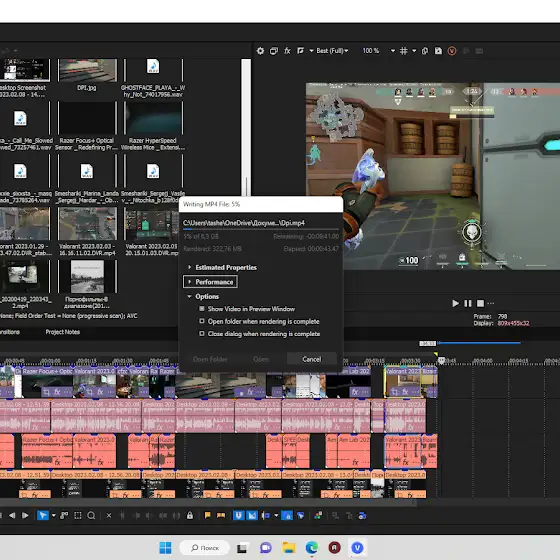Toggle the preview Overlays grid icon

(404, 51)
